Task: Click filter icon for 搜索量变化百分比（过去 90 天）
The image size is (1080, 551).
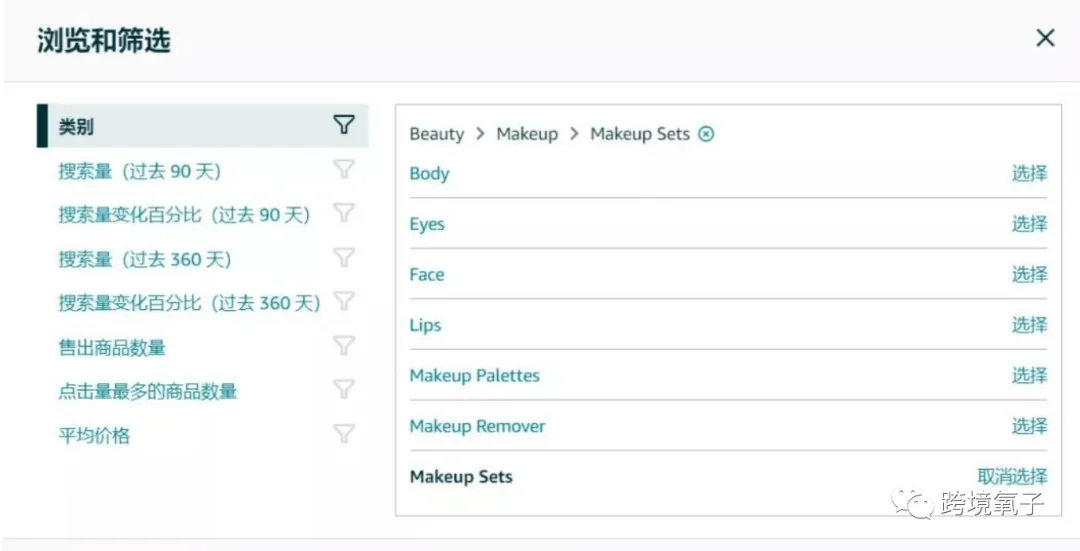Action: click(344, 213)
